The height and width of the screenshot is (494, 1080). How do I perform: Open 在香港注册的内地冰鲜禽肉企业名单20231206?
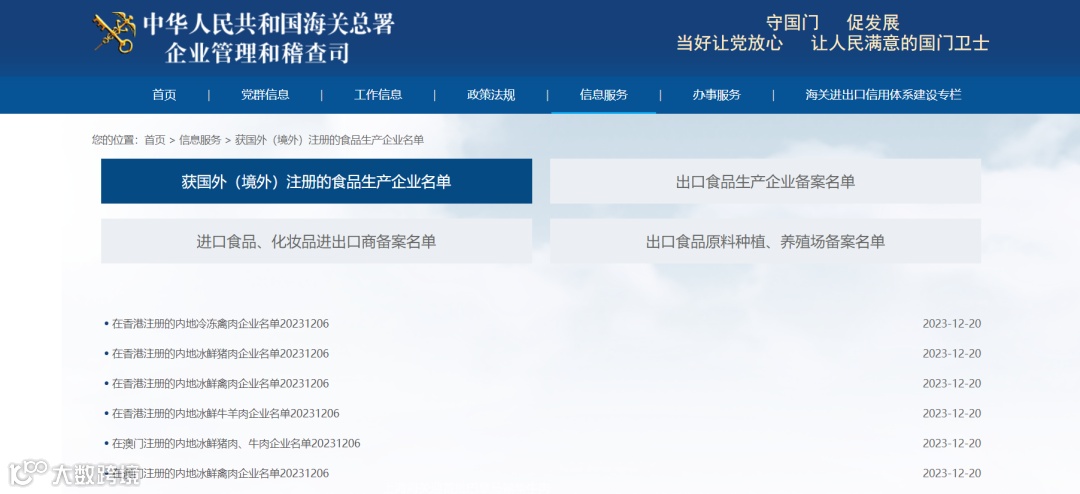coord(220,383)
